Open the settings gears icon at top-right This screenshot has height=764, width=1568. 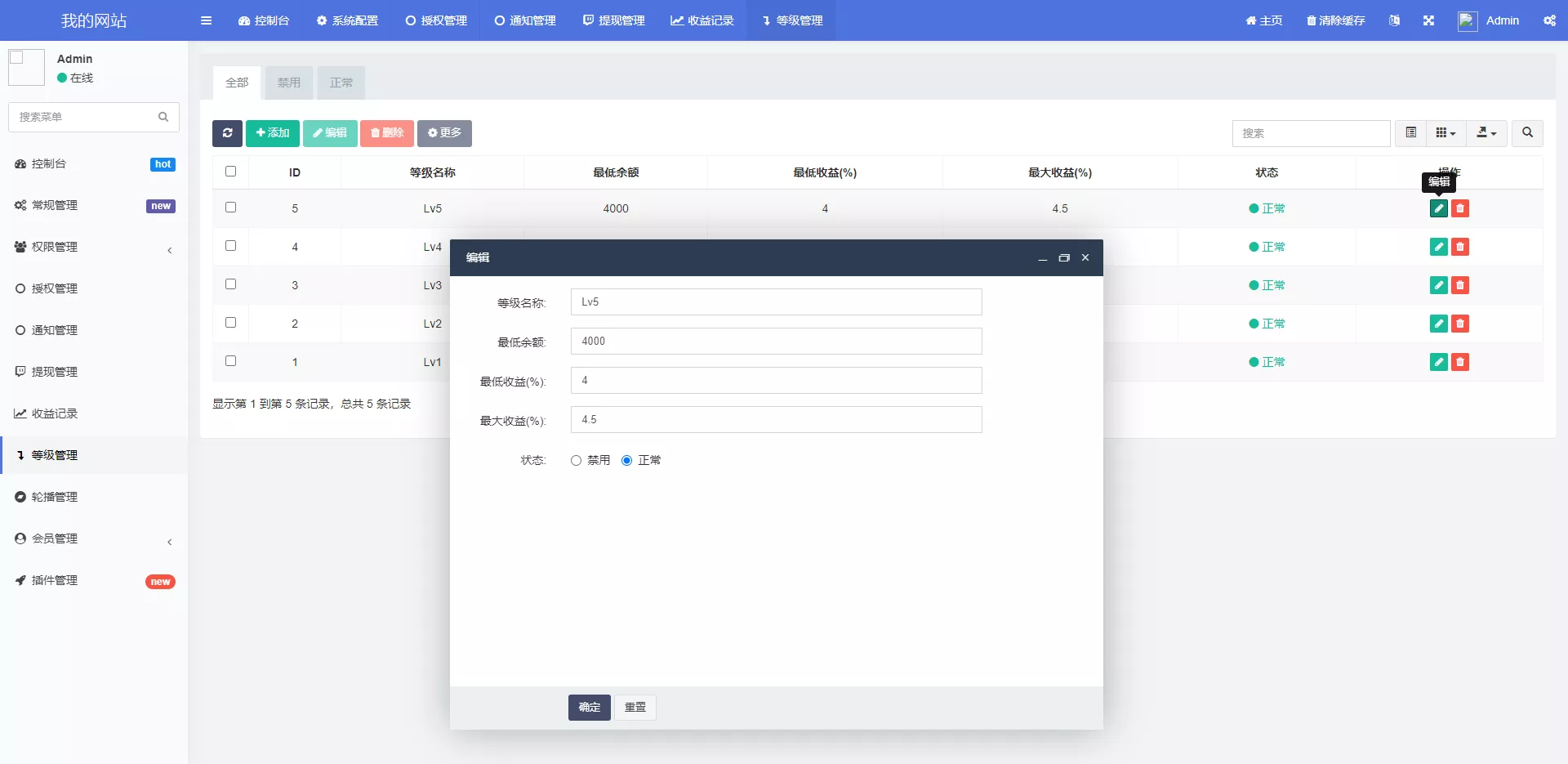point(1549,20)
